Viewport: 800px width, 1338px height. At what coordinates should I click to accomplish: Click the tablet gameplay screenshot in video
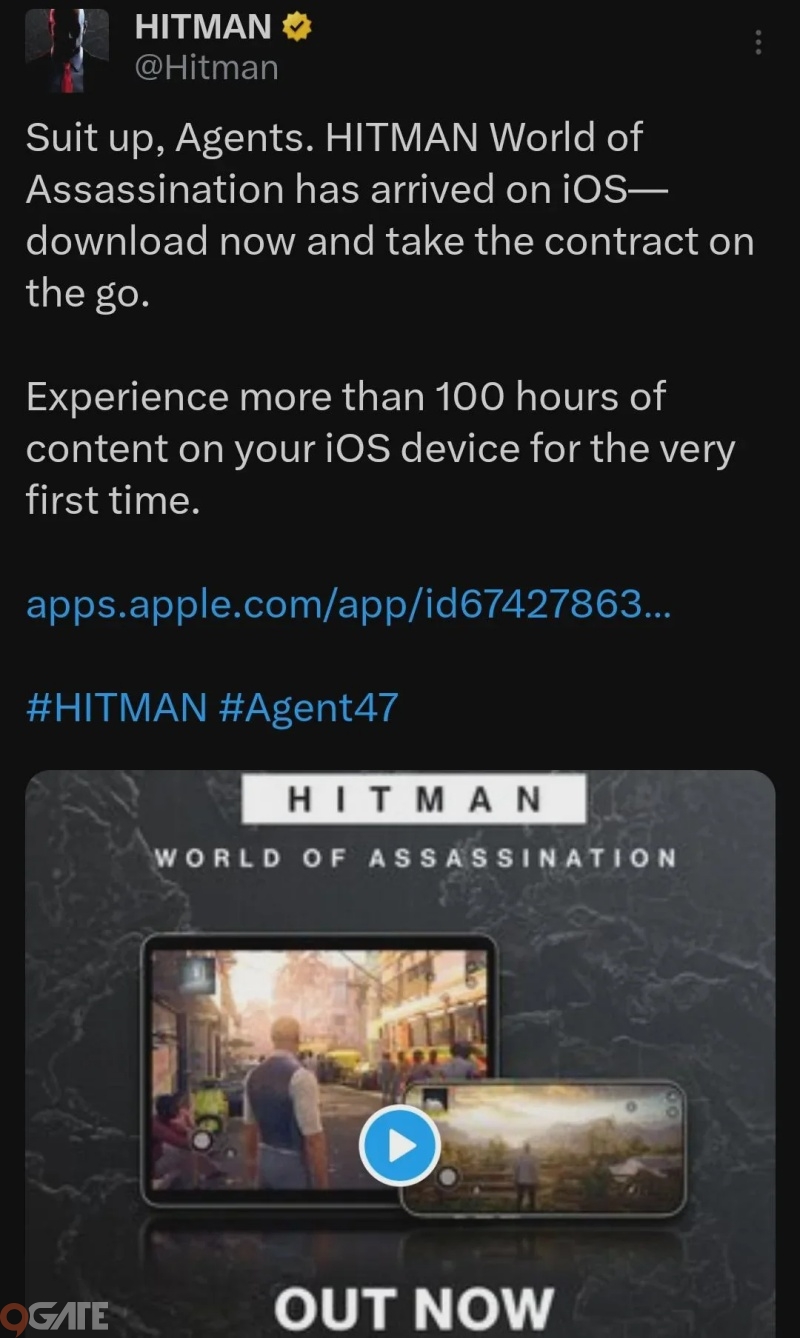319,1070
